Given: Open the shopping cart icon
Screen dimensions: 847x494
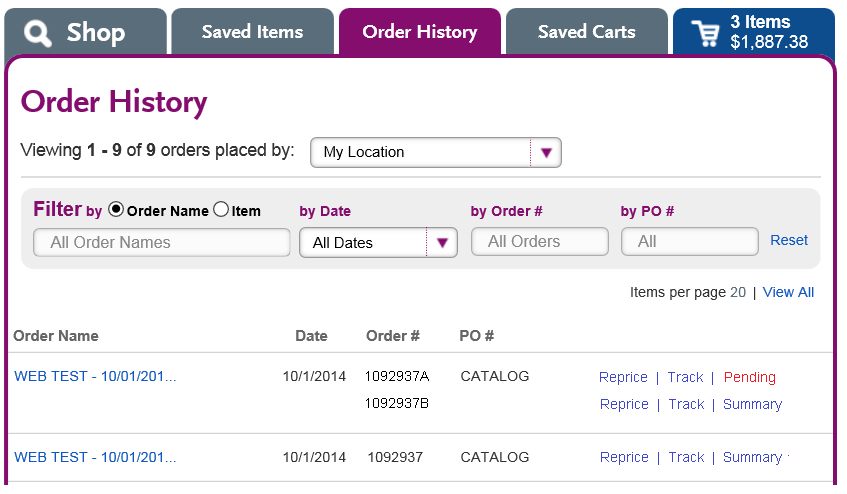Looking at the screenshot, I should (x=705, y=33).
